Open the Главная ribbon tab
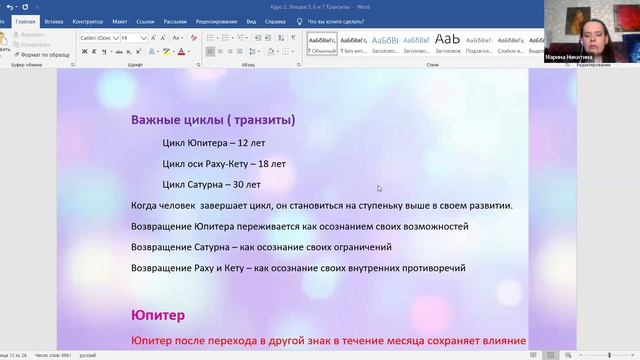This screenshot has height=360, width=640. [x=25, y=22]
